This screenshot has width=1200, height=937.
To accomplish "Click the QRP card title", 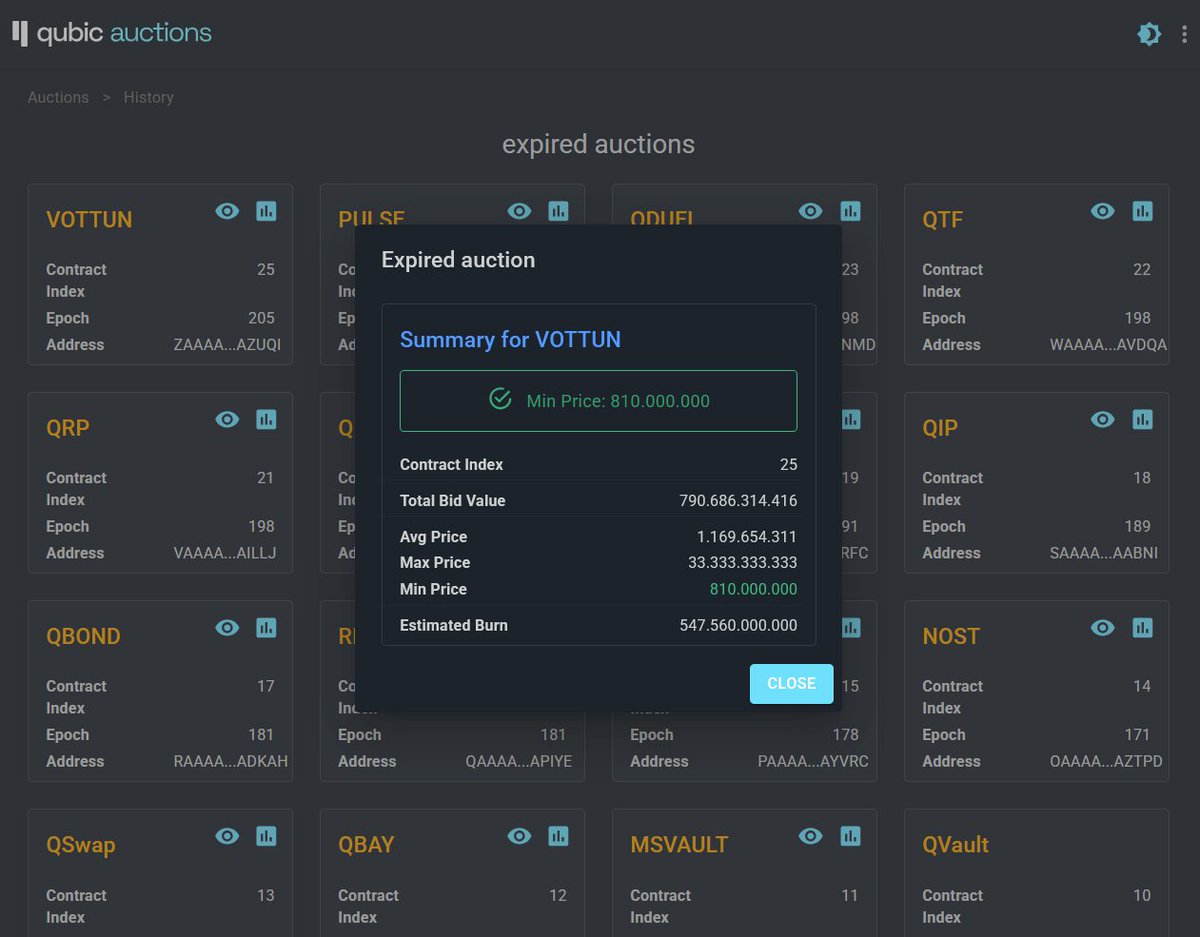I will pyautogui.click(x=68, y=428).
